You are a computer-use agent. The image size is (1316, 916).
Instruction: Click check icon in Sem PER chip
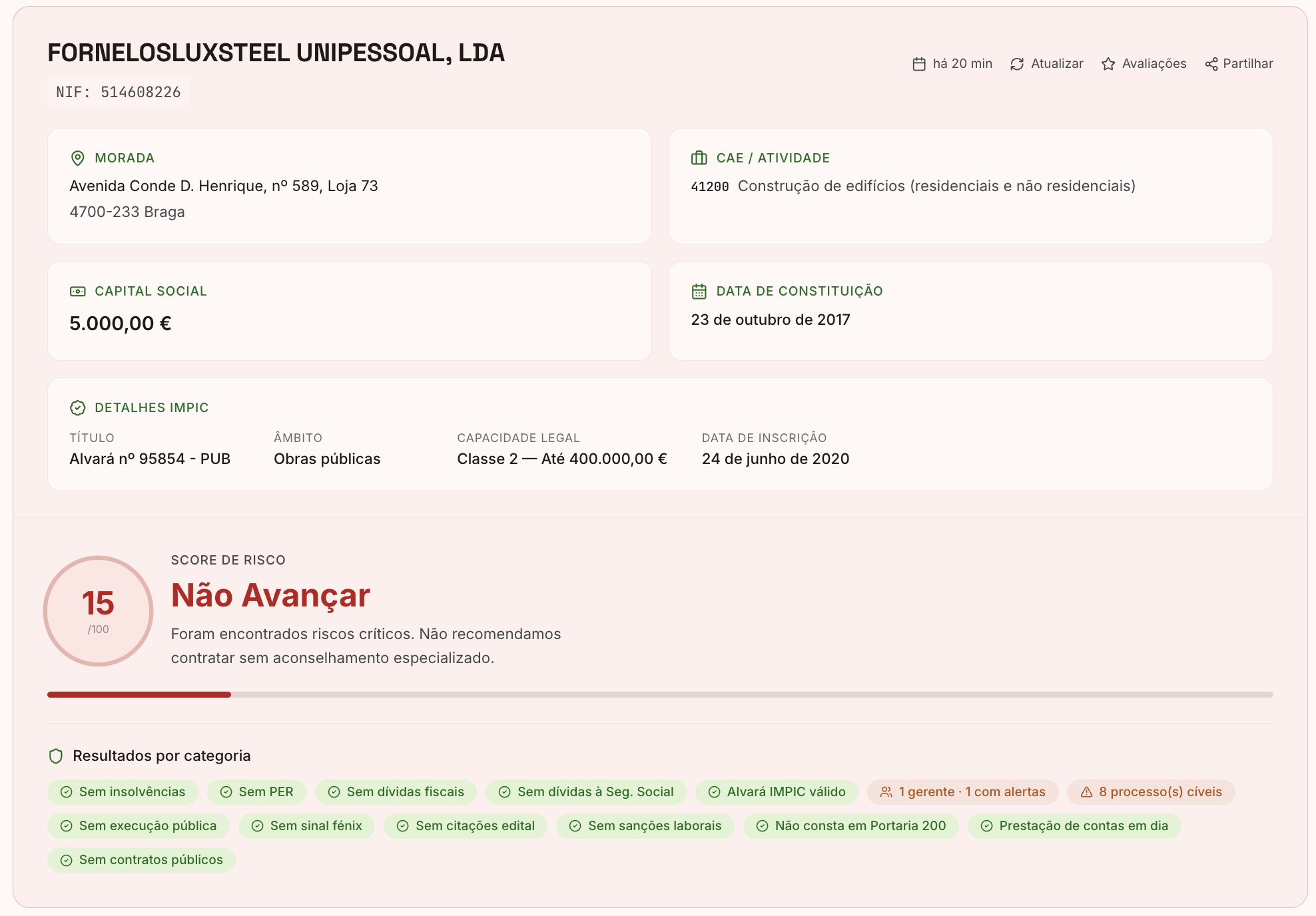[226, 792]
